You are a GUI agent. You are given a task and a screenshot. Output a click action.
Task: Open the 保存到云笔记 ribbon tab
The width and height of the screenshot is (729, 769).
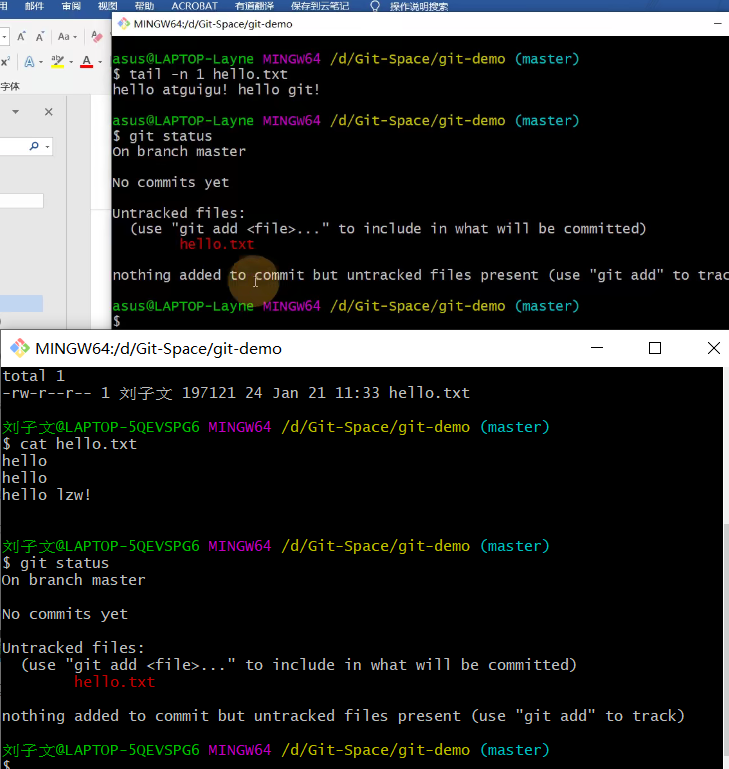320,6
